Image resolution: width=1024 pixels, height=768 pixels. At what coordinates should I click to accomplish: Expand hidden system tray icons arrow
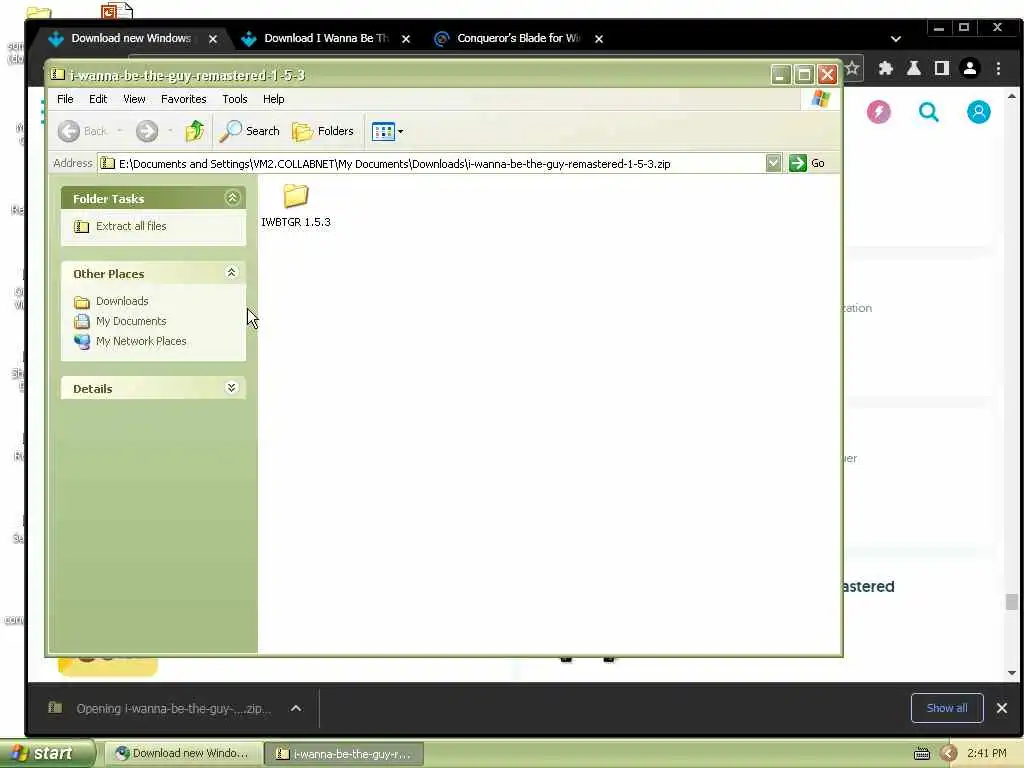click(949, 754)
